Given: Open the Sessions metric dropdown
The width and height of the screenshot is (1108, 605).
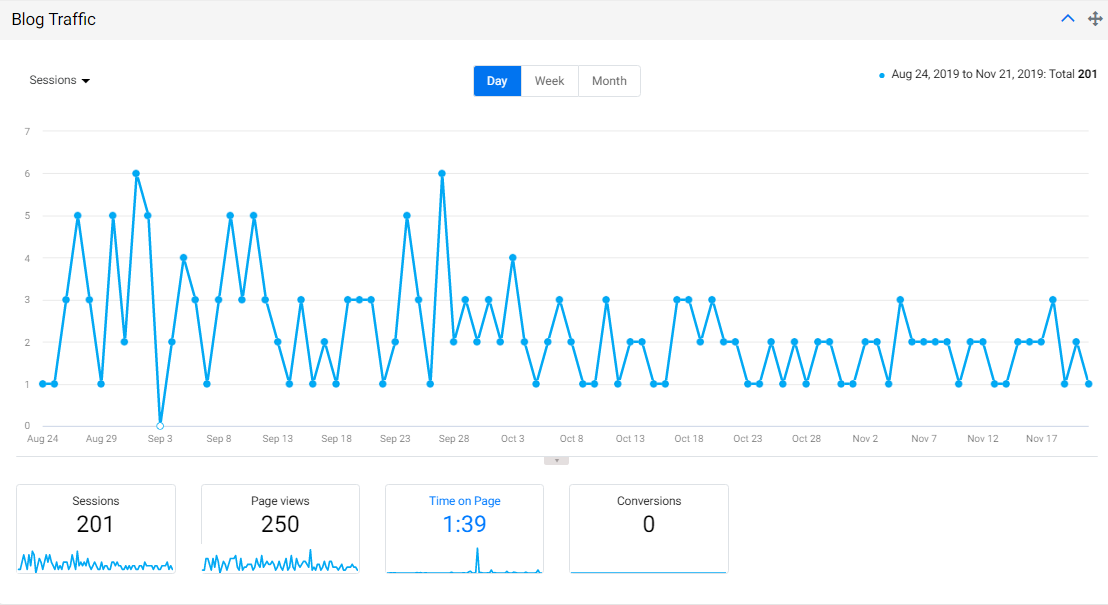Looking at the screenshot, I should point(59,81).
